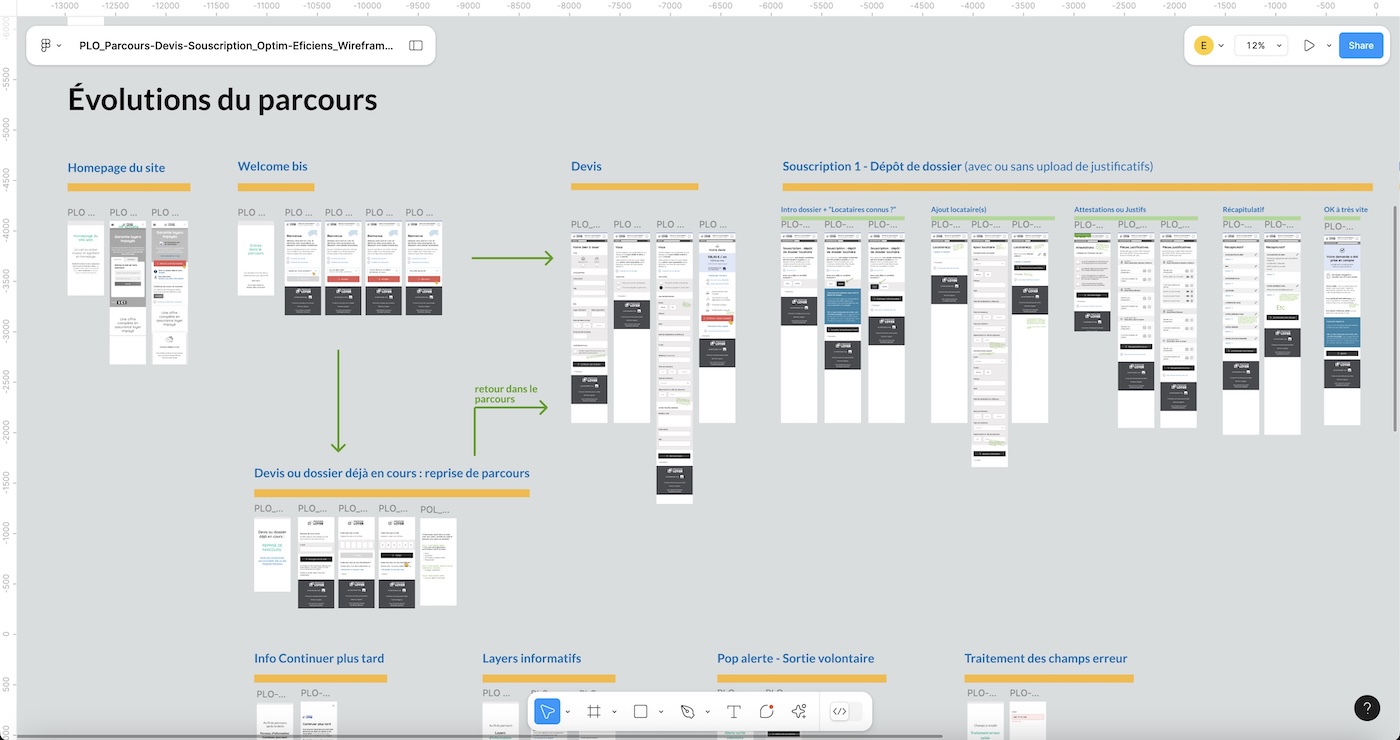
Task: Open the AI Actions sparkle tool
Action: 799,712
